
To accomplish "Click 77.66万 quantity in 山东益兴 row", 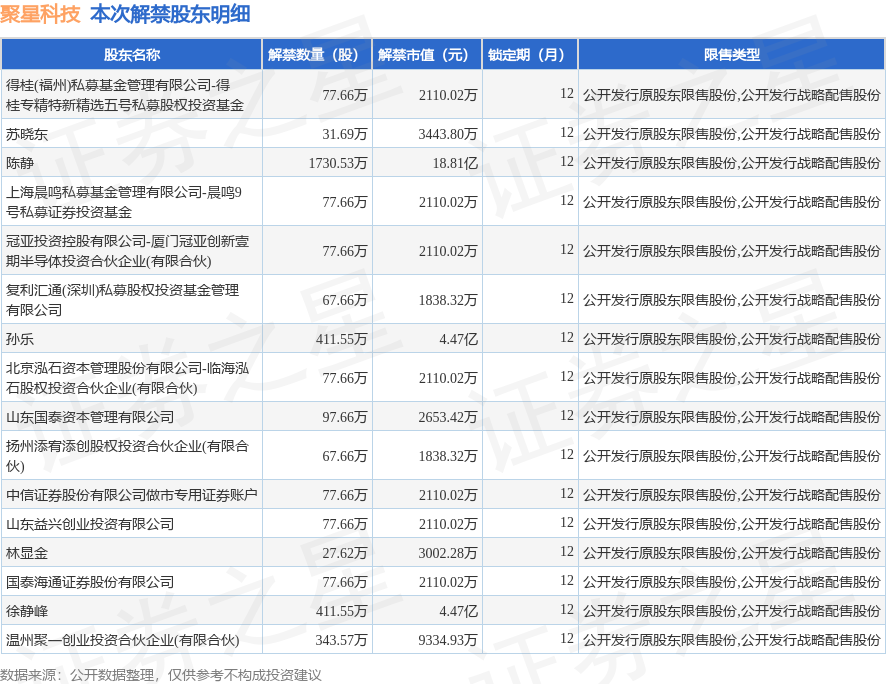I will tap(345, 524).
